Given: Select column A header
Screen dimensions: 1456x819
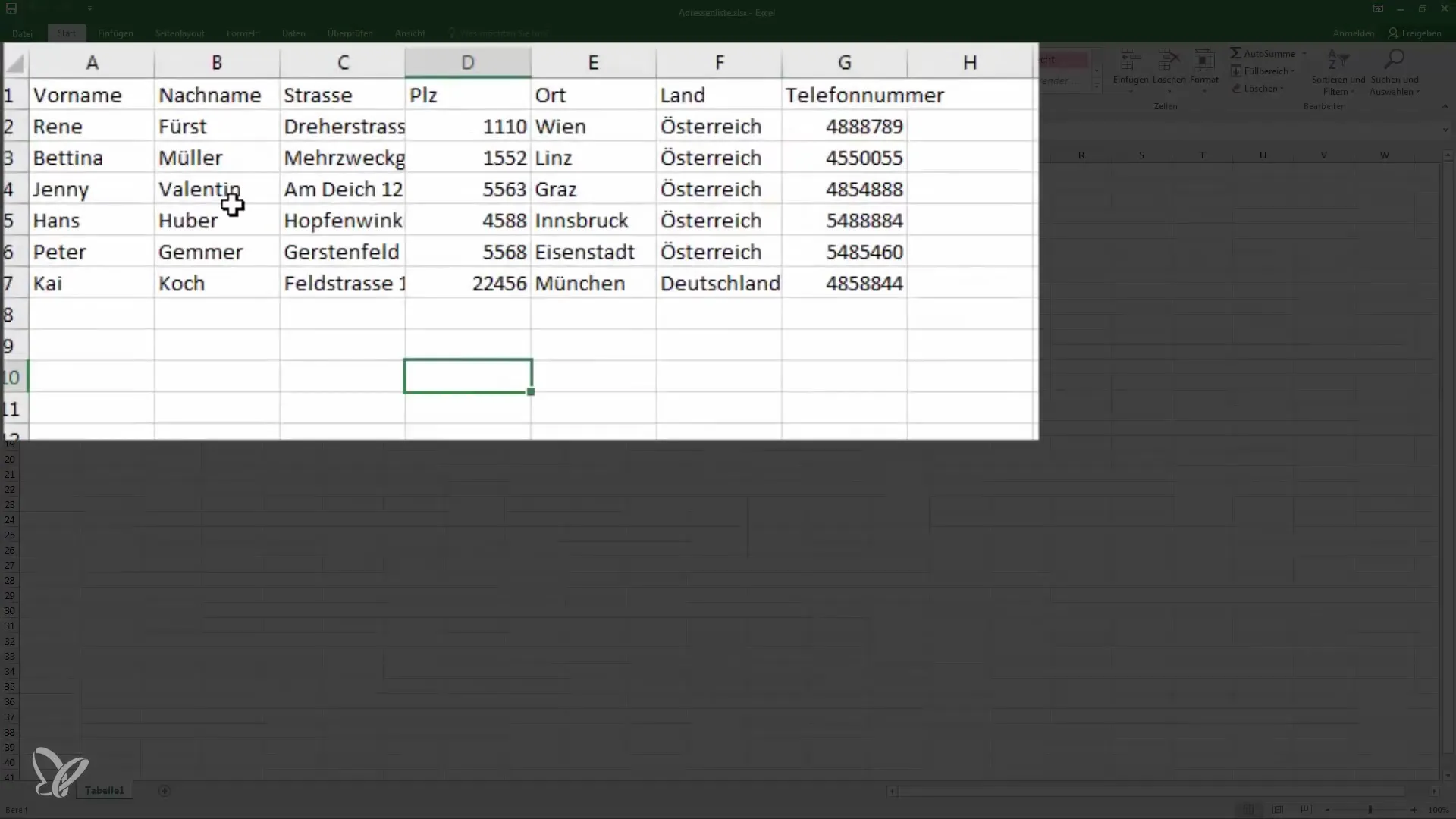Looking at the screenshot, I should [x=92, y=63].
